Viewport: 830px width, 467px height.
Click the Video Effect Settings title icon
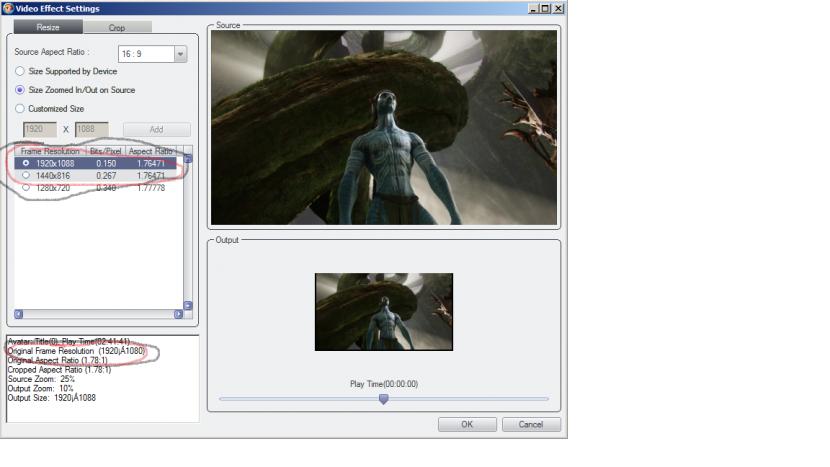(8, 8)
